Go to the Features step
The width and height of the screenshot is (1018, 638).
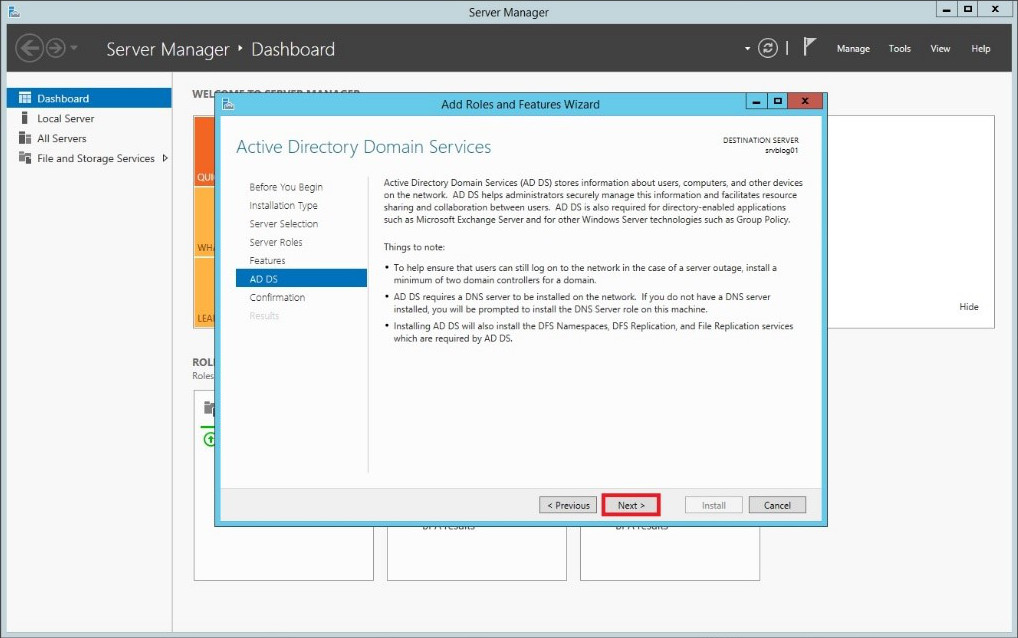point(267,260)
